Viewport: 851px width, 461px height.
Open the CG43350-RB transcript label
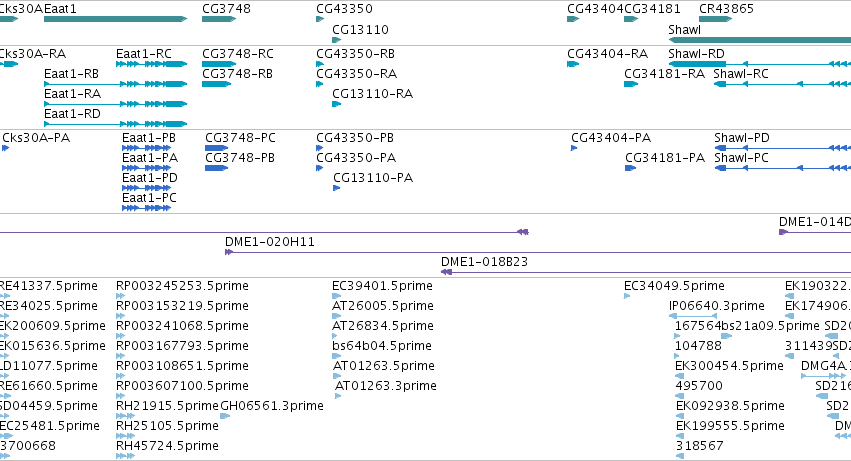tap(355, 54)
